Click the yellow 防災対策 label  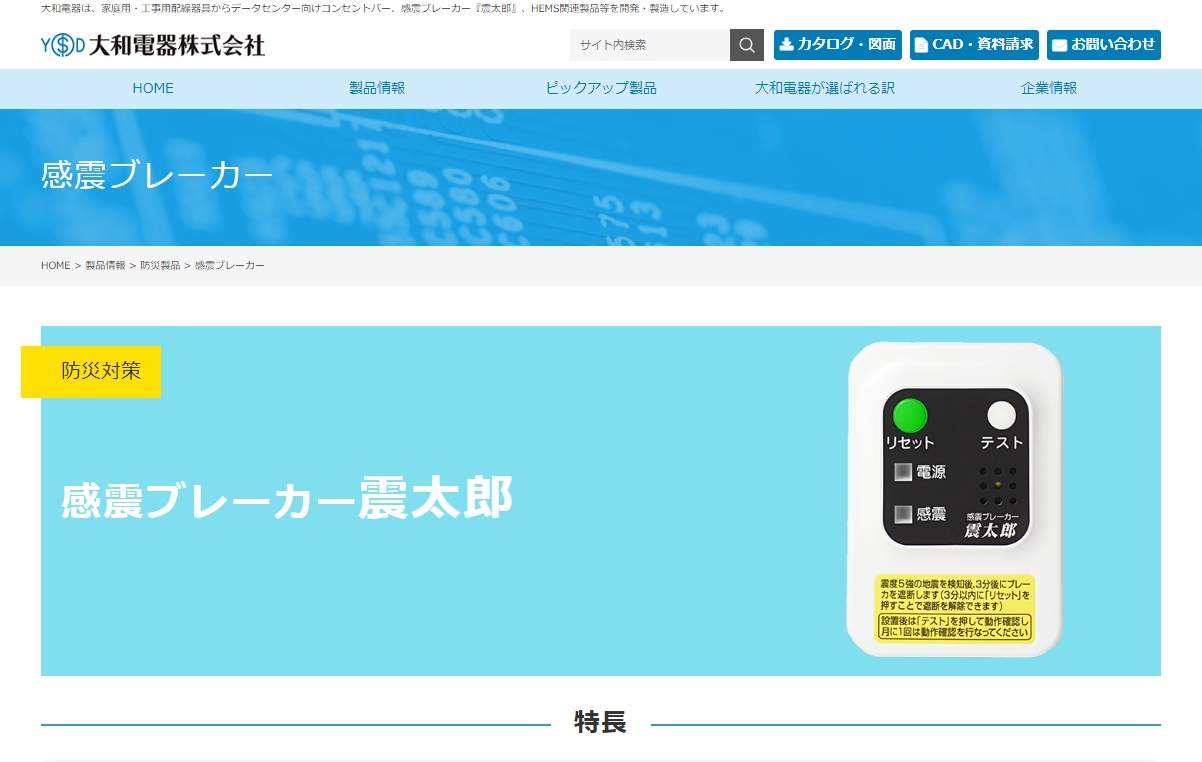tap(91, 371)
